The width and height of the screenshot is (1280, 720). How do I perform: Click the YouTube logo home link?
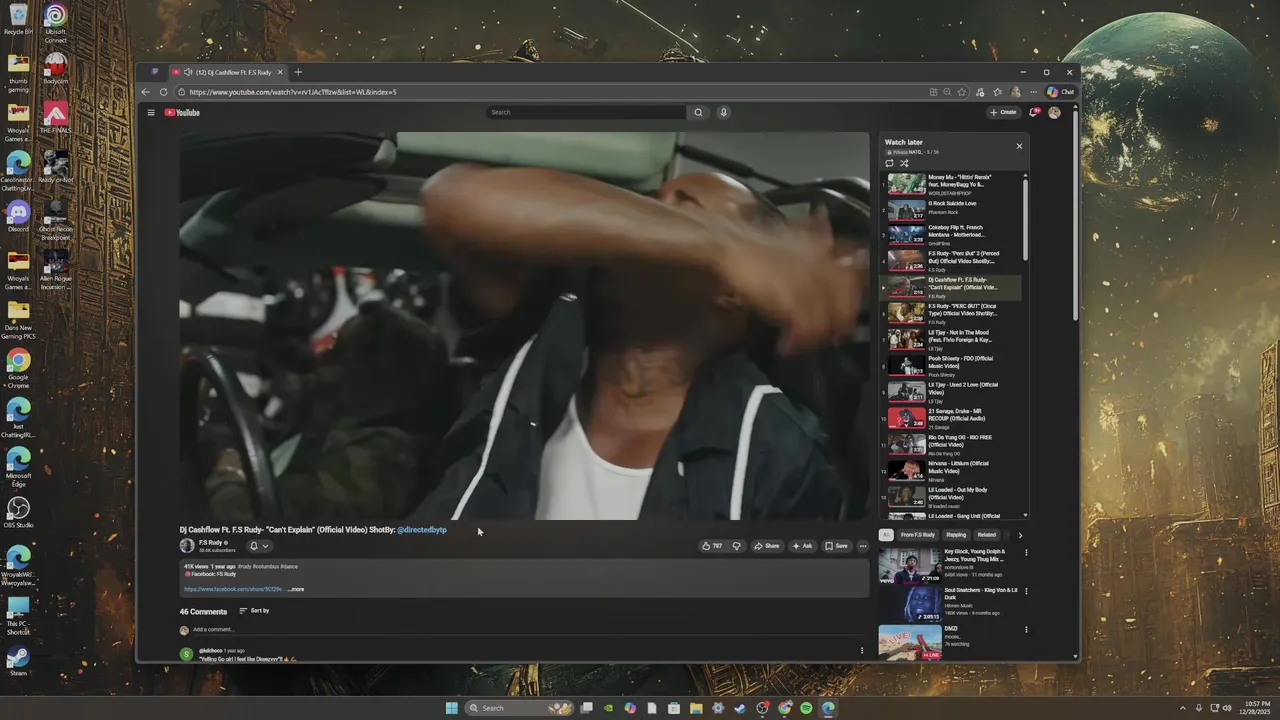point(182,112)
